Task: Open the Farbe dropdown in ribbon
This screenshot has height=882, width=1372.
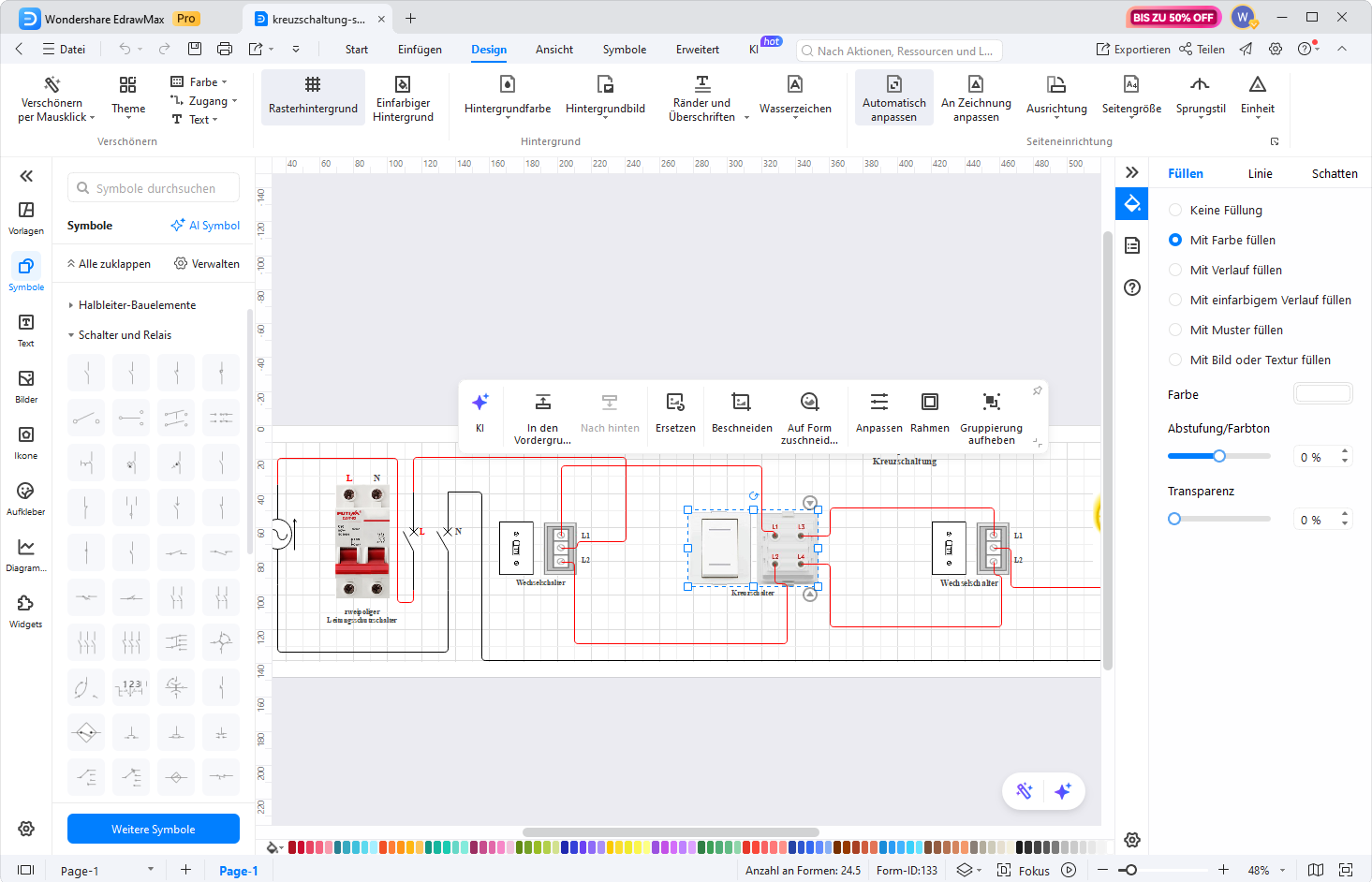Action: click(x=199, y=82)
